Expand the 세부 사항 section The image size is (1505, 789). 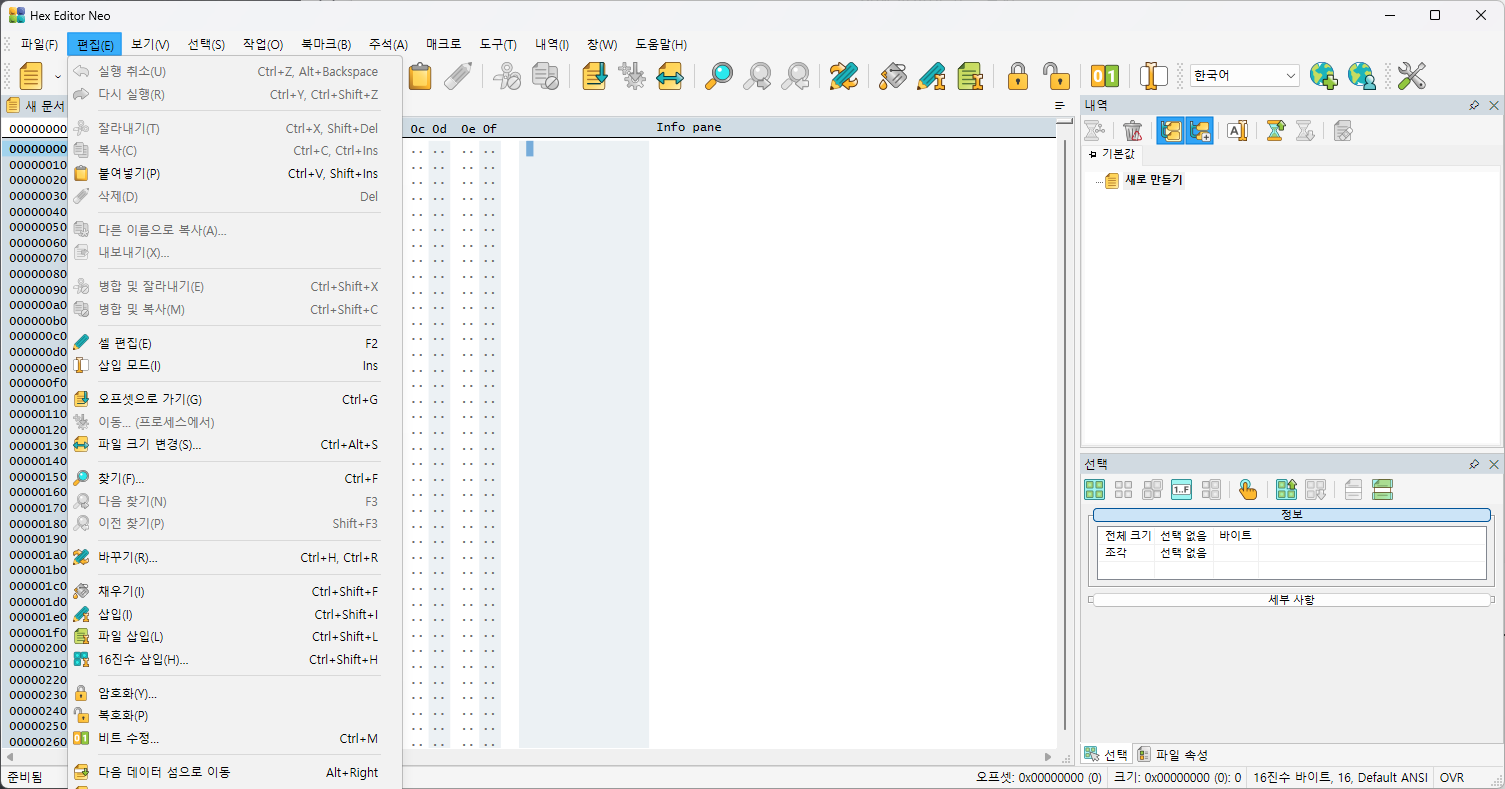click(x=1291, y=600)
